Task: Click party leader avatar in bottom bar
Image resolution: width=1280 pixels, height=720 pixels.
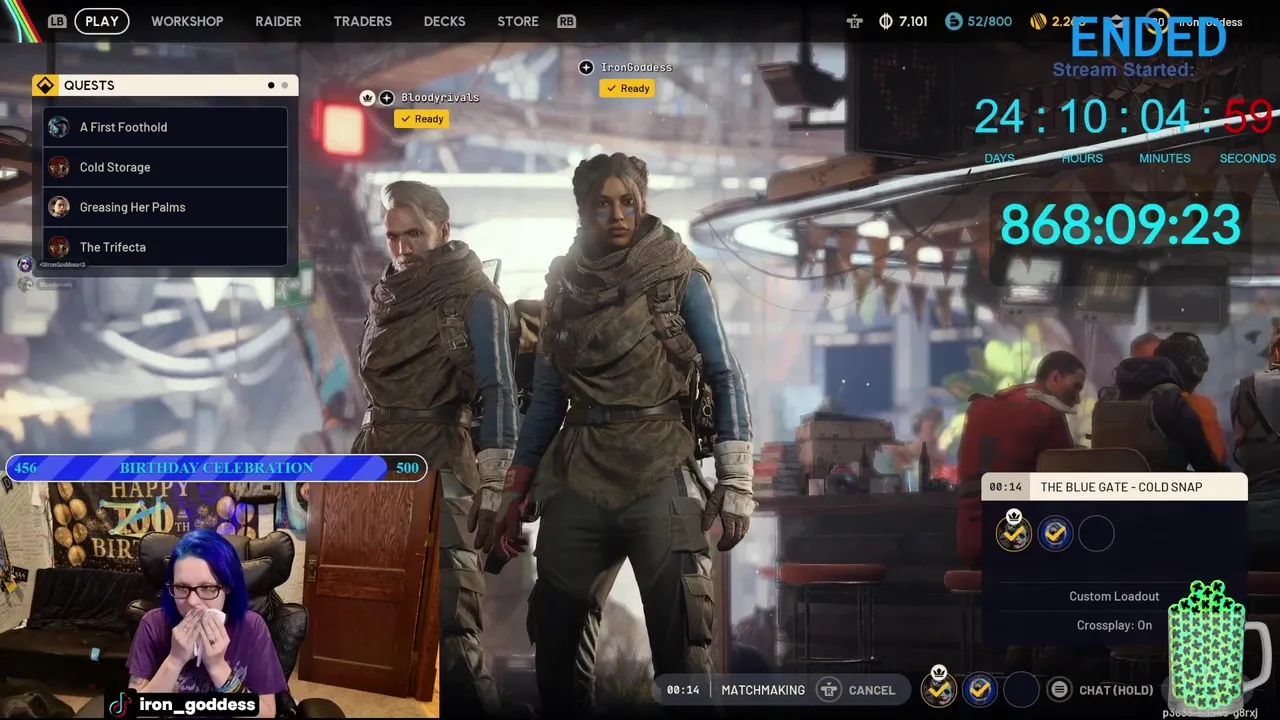Action: point(939,688)
